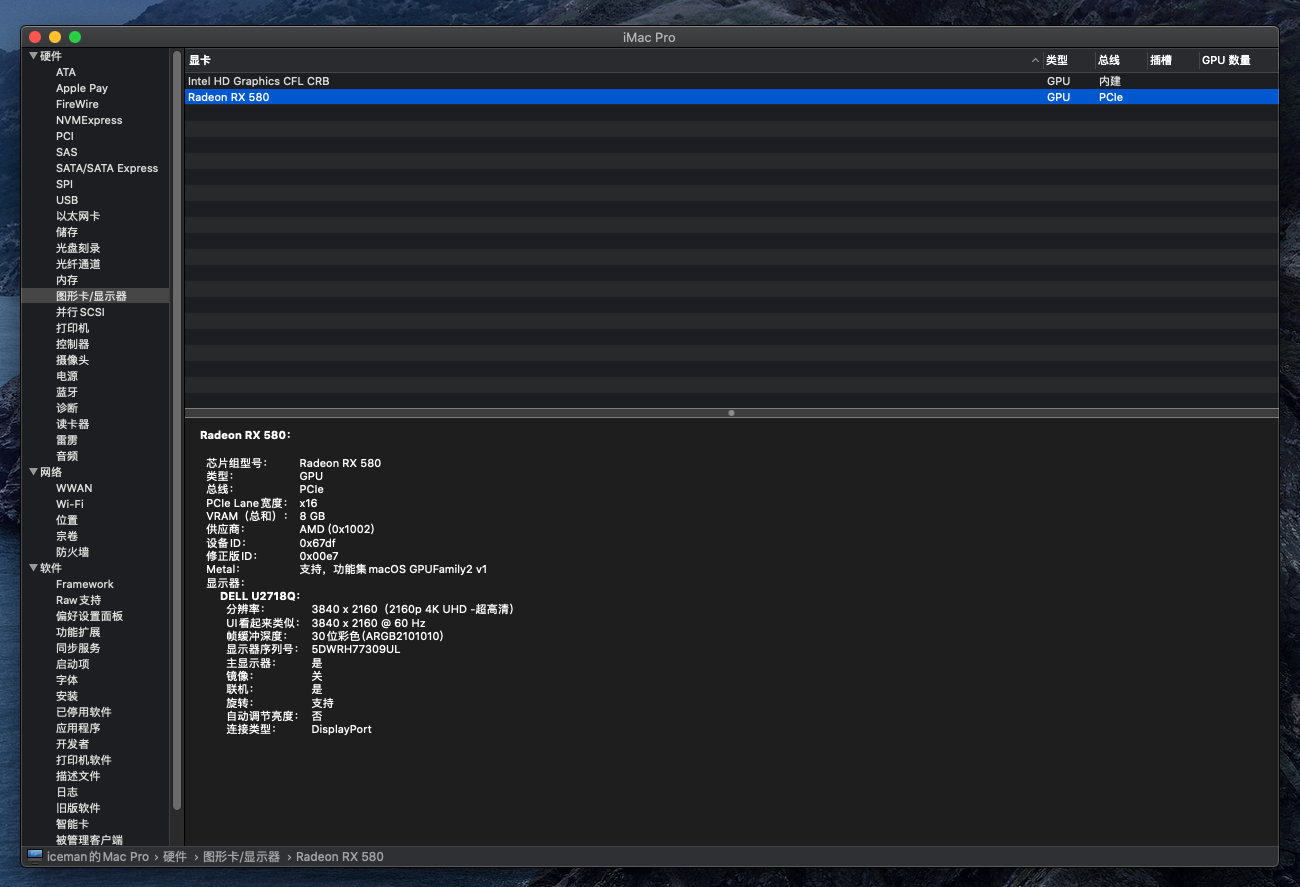Select NVMExpress in the sidebar
1300x887 pixels.
pyautogui.click(x=89, y=120)
